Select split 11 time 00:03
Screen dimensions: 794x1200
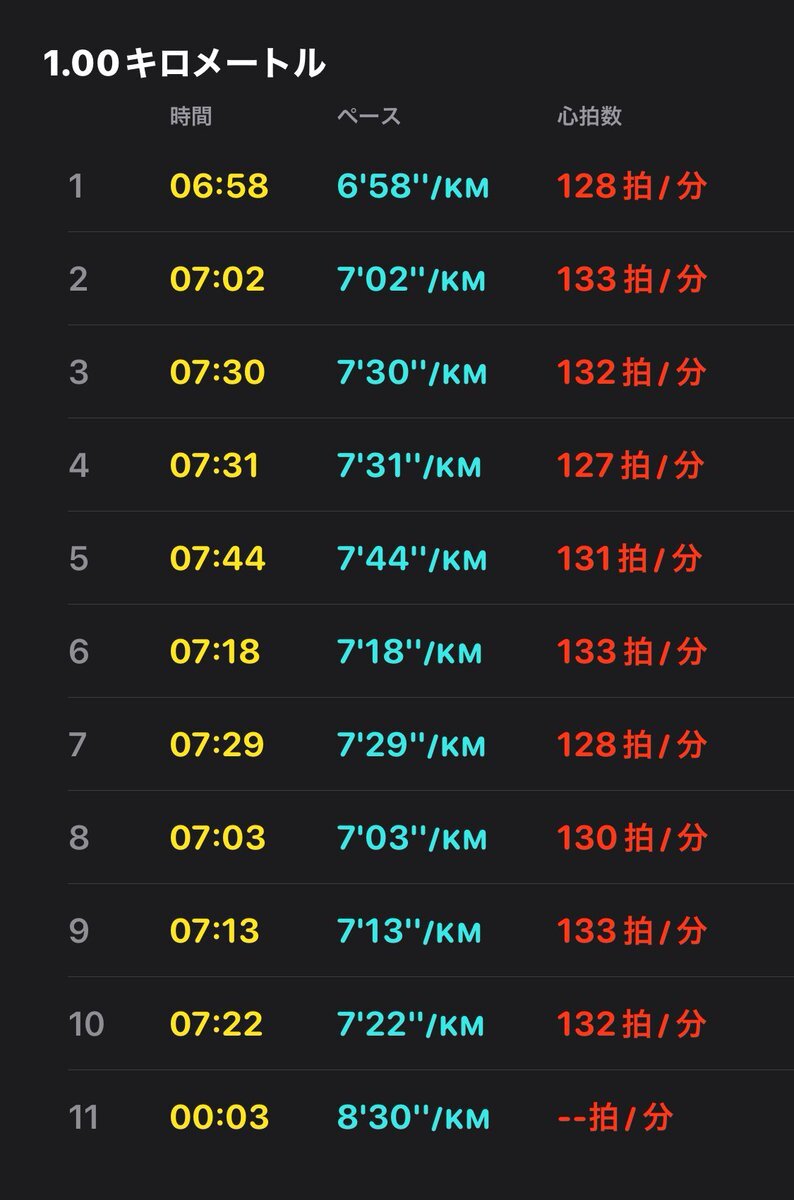[219, 1116]
